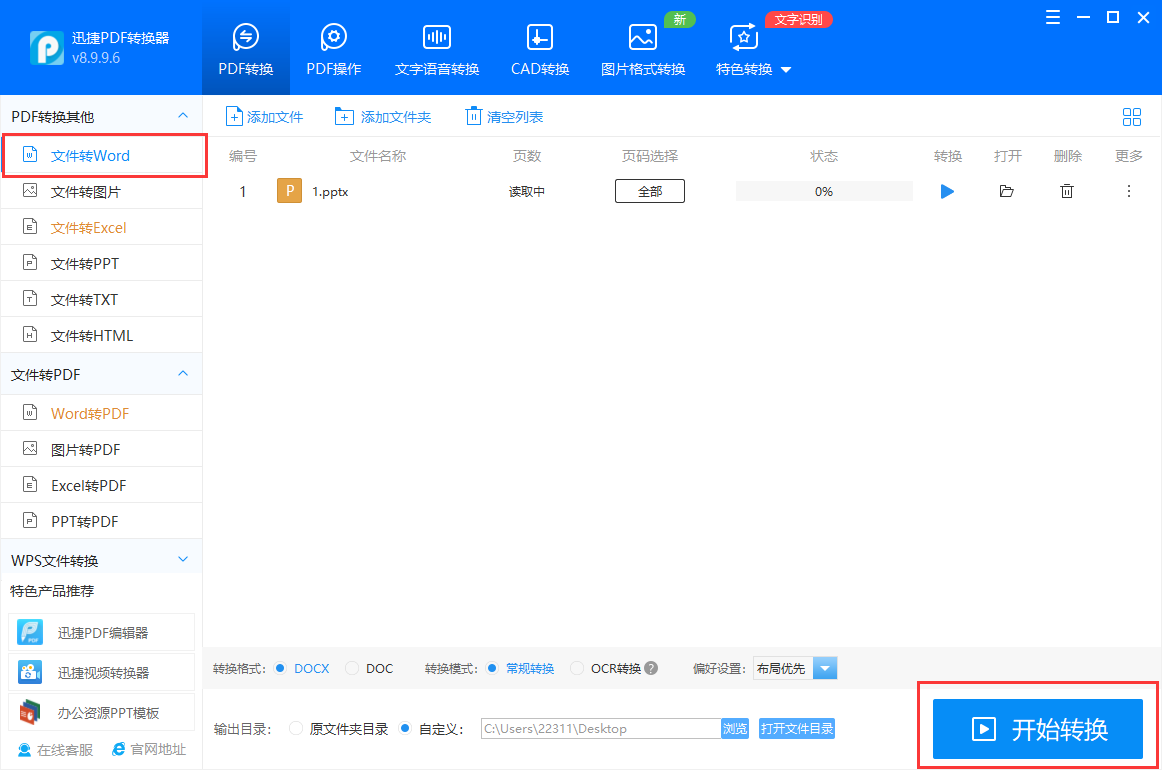The width and height of the screenshot is (1162, 770).
Task: Start converting the file using the play icon
Action: click(x=946, y=191)
